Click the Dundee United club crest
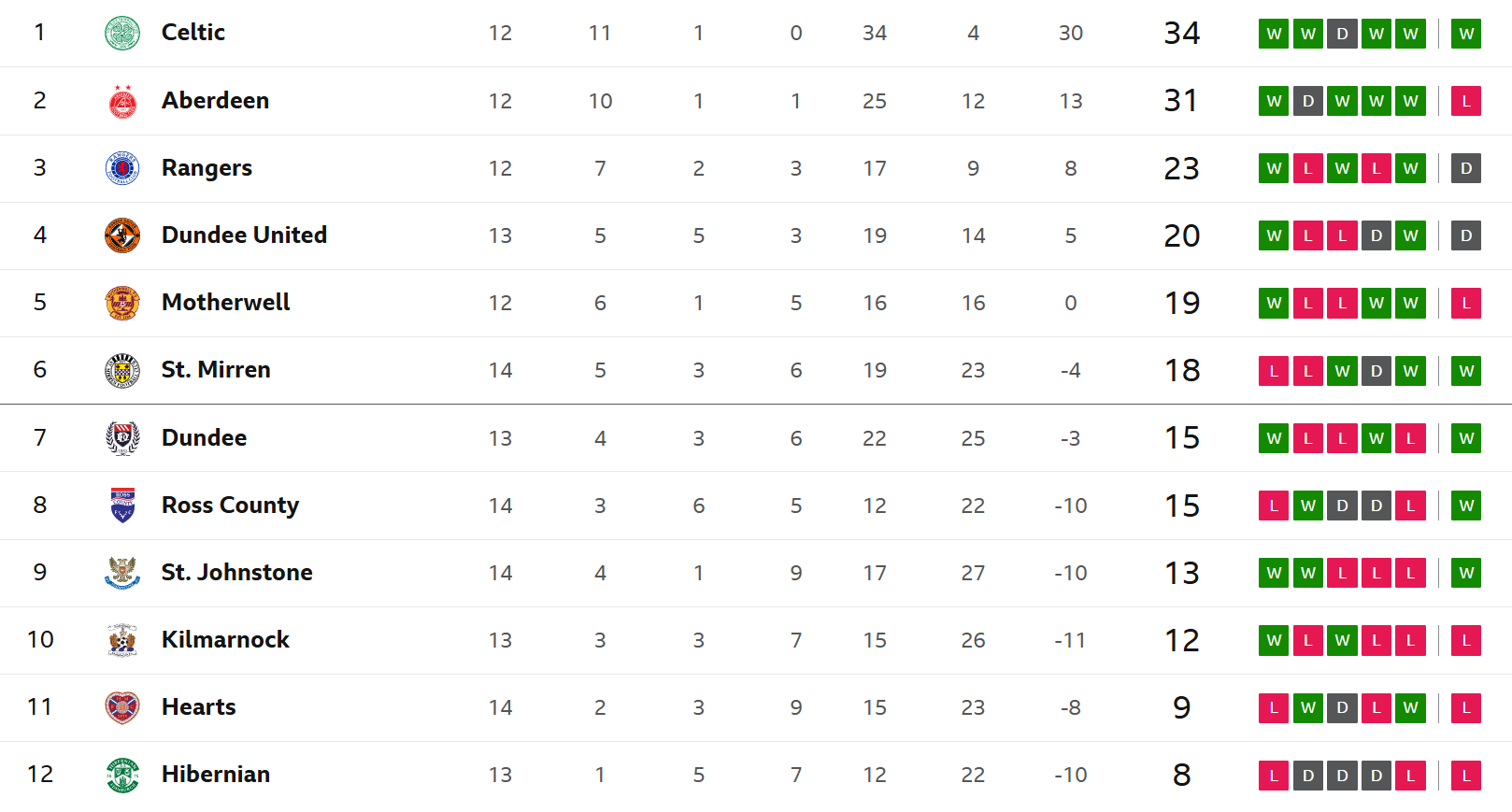Screen dimensions: 1512x812 point(122,235)
